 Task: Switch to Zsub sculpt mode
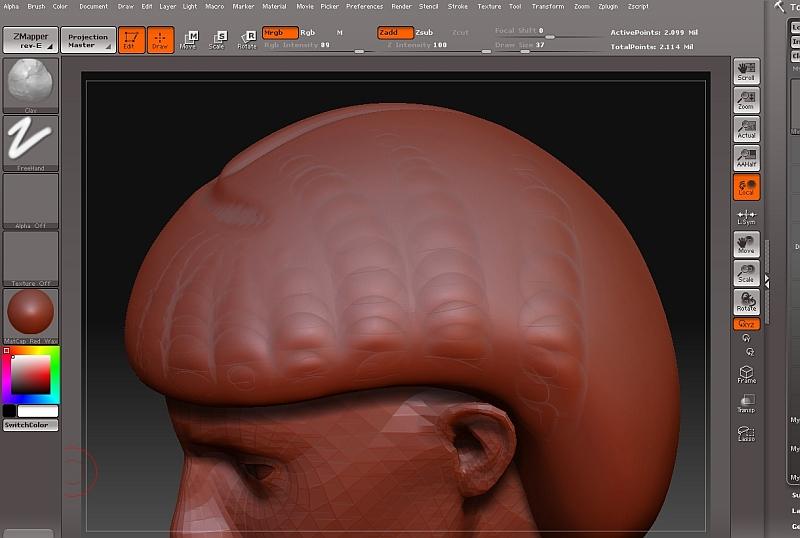[424, 33]
